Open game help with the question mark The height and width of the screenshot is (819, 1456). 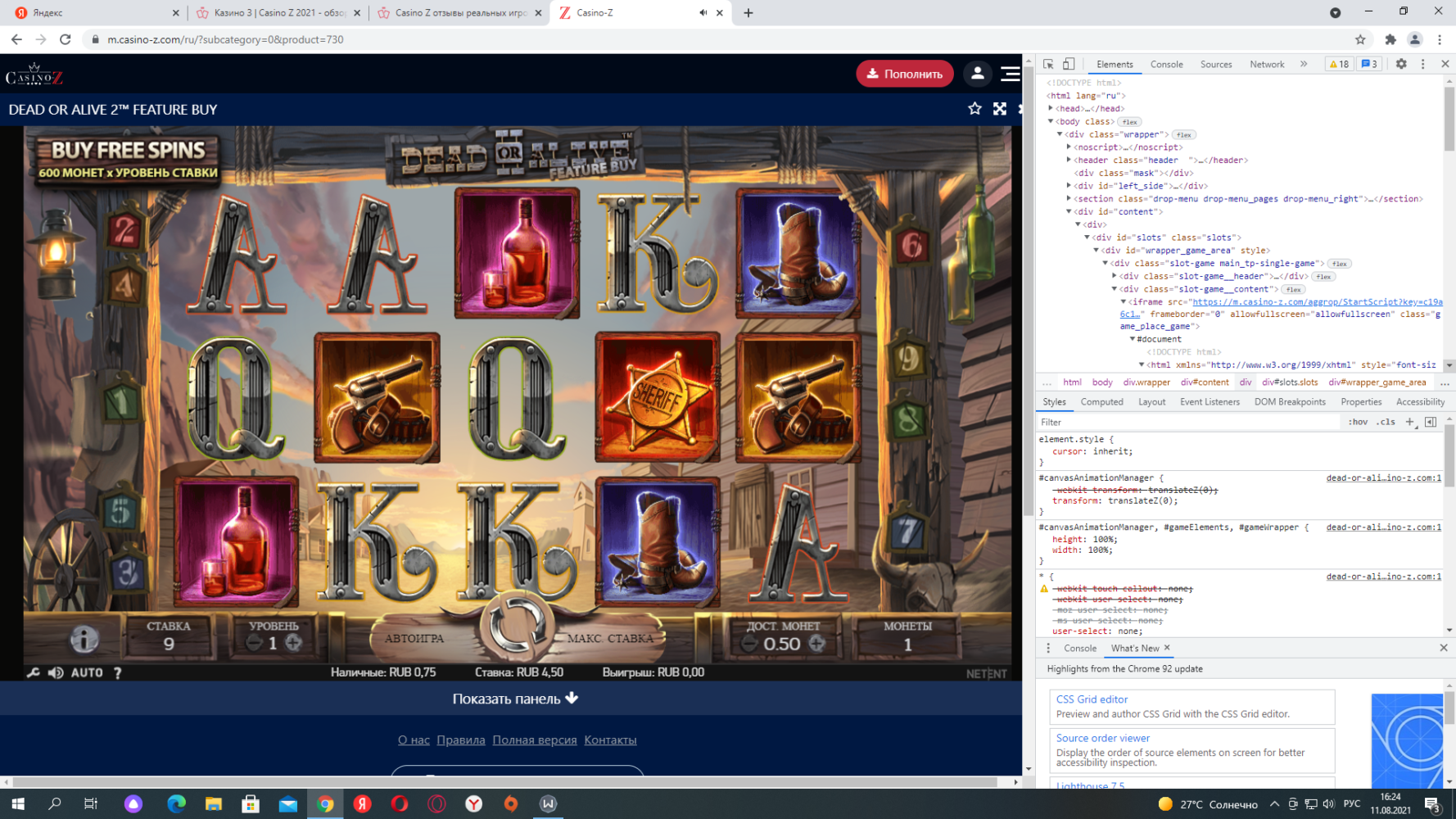(118, 672)
